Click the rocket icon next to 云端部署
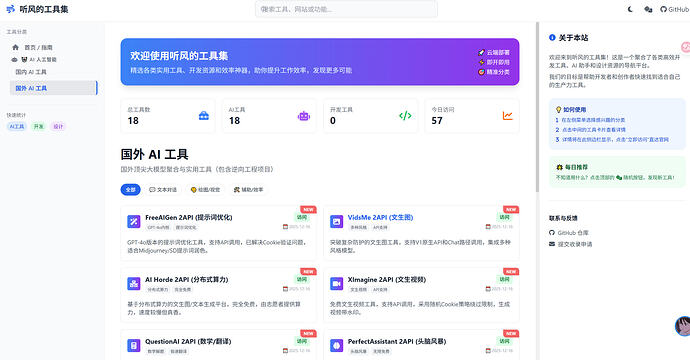Image resolution: width=690 pixels, height=360 pixels. (x=481, y=52)
